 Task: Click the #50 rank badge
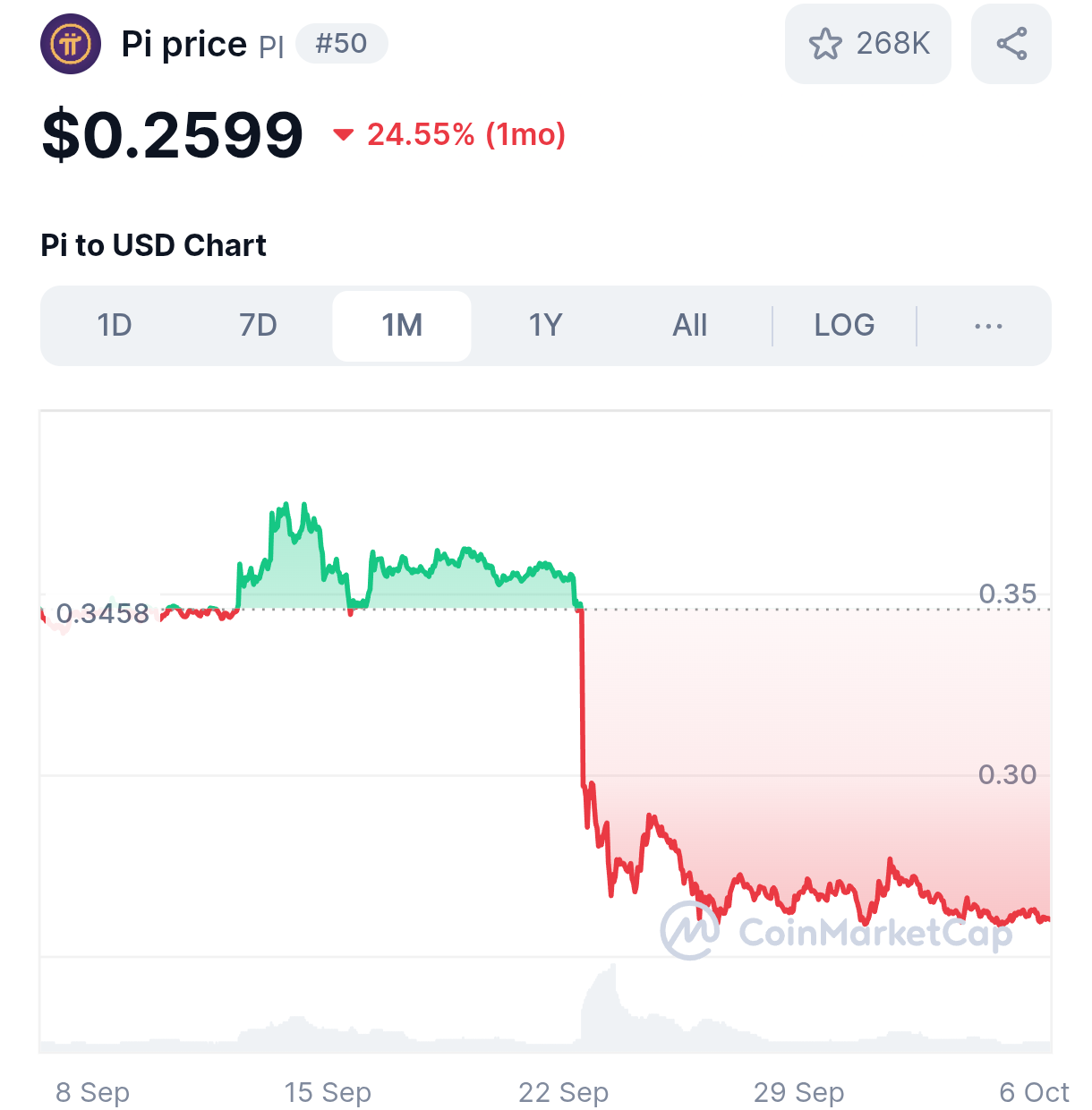tap(341, 44)
